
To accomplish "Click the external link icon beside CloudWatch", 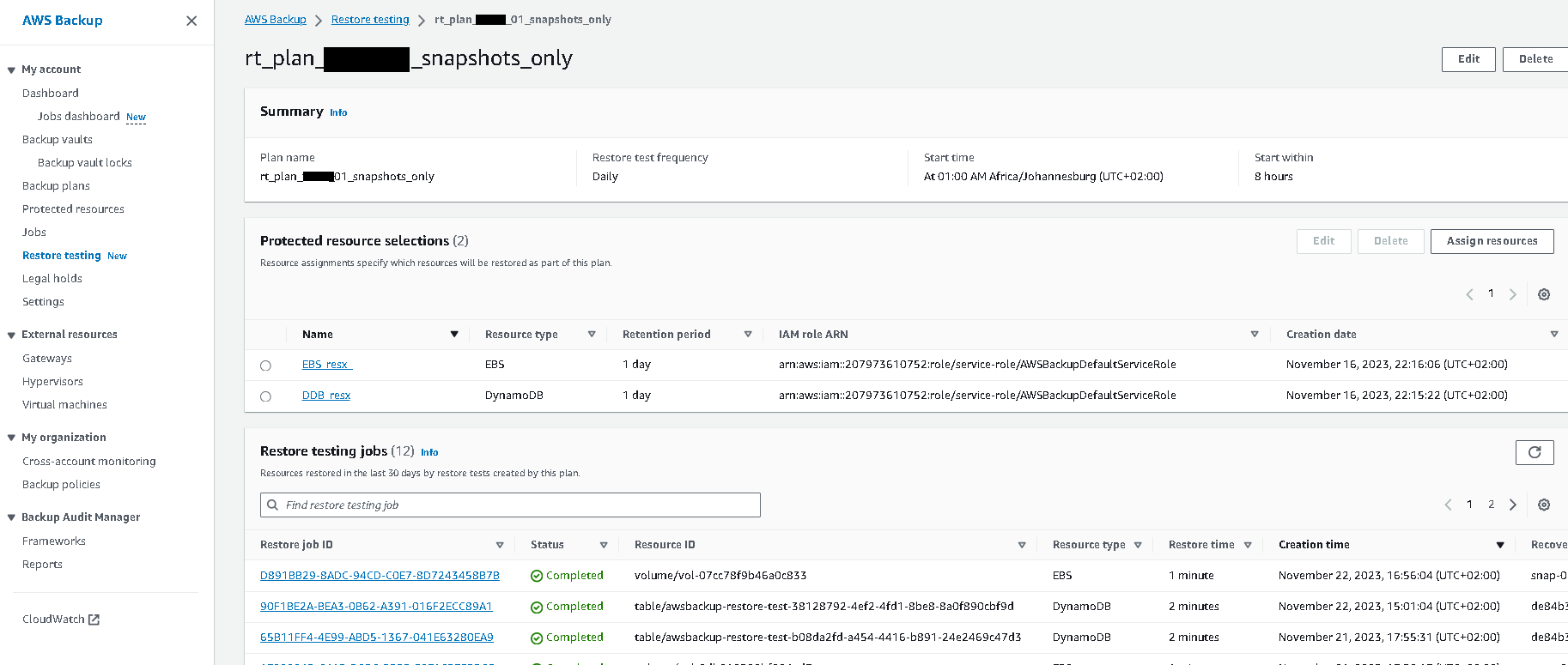I will [x=94, y=620].
